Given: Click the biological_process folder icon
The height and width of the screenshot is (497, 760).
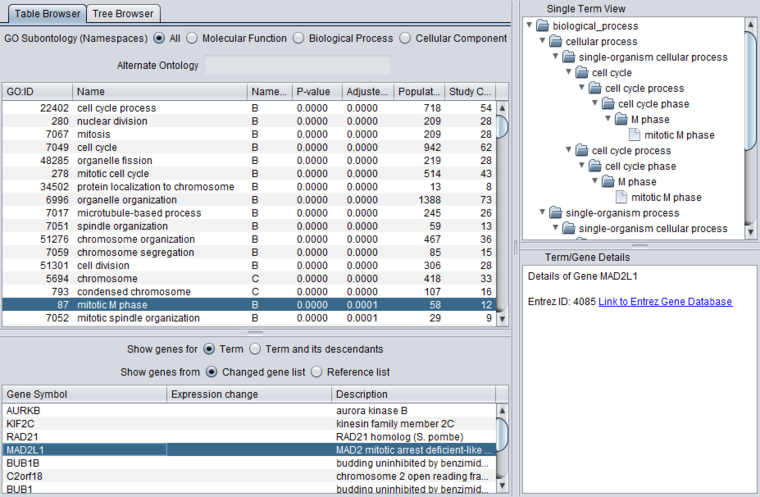Looking at the screenshot, I should click(543, 25).
